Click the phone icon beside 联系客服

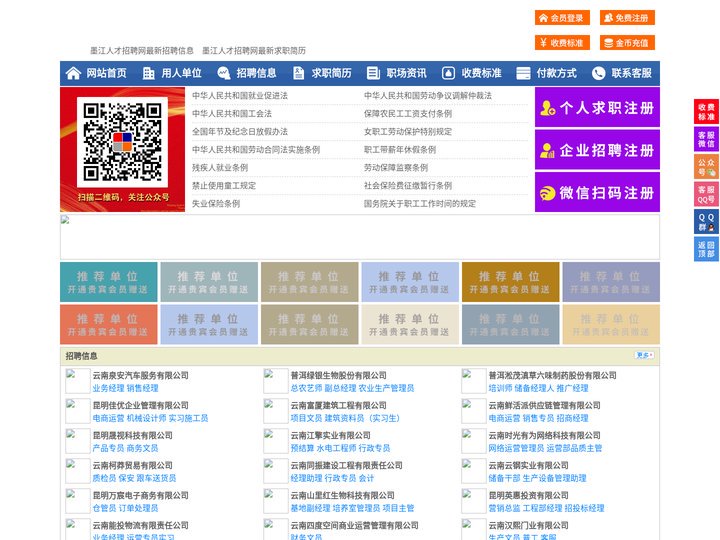coord(598,73)
